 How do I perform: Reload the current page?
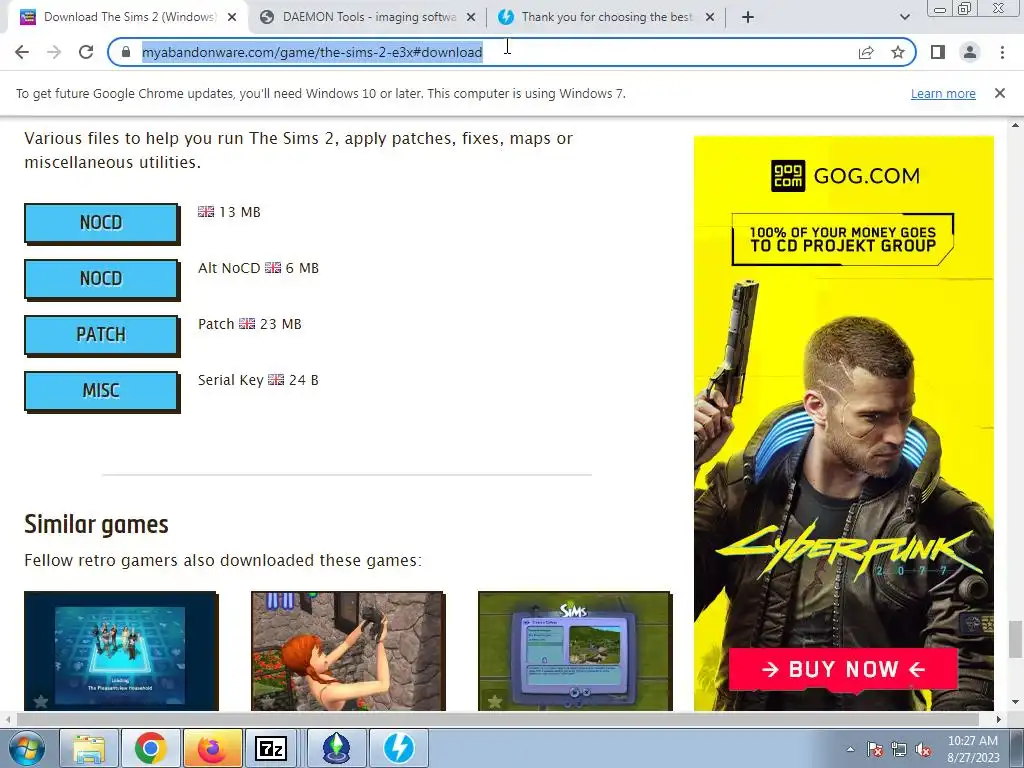click(x=86, y=52)
